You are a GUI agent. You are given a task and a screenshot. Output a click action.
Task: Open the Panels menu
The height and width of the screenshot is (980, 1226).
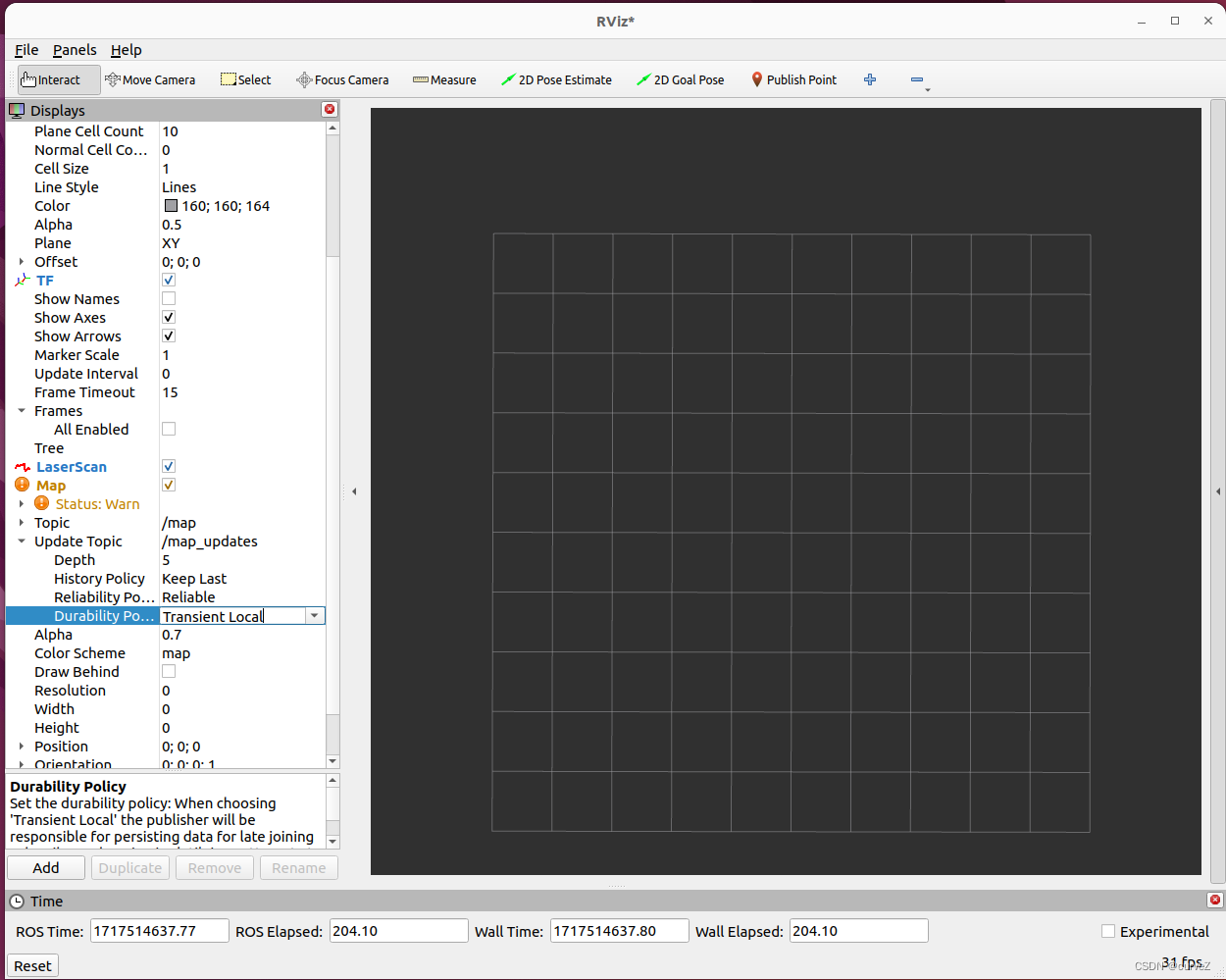75,50
